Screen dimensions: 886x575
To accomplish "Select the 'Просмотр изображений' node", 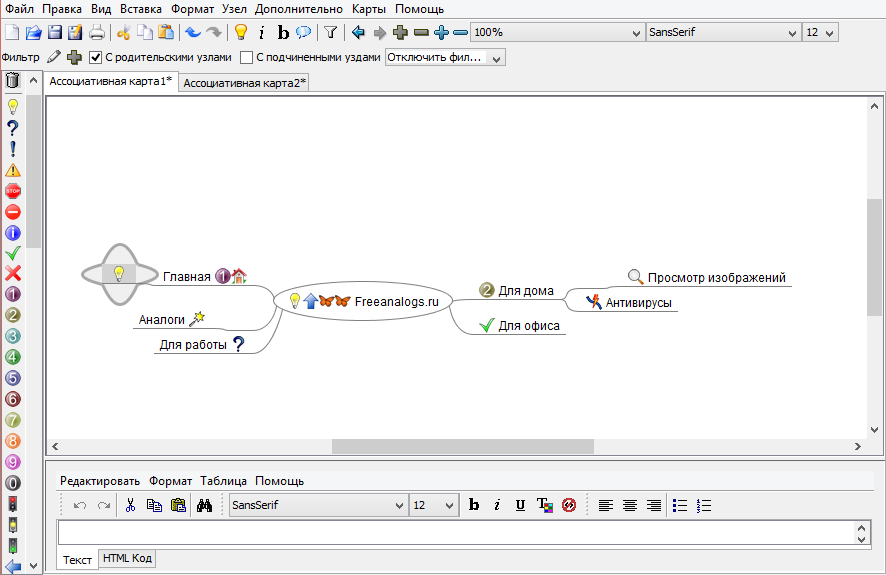I will point(707,277).
